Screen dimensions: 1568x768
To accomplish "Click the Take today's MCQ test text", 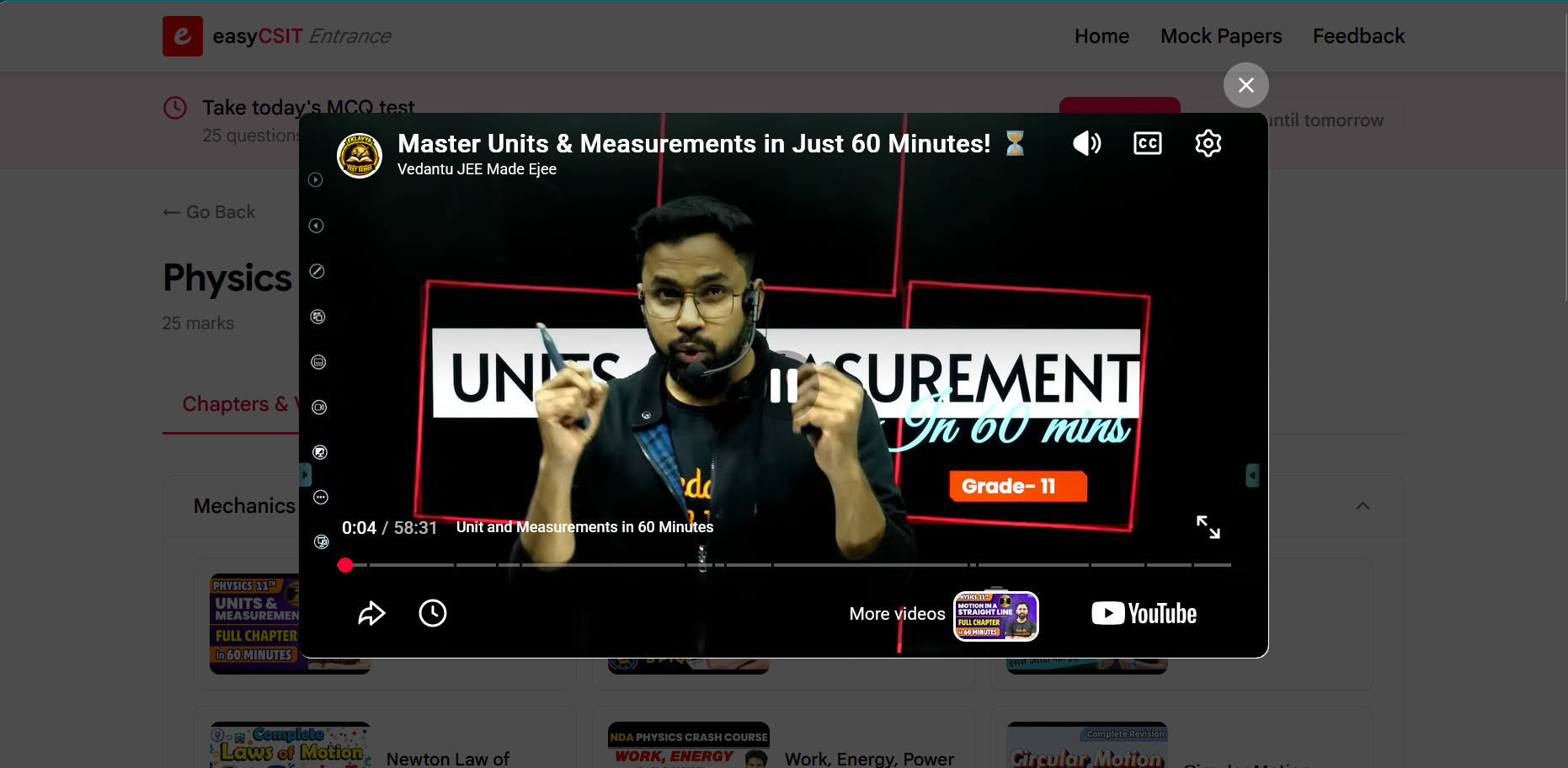I will pyautogui.click(x=308, y=108).
